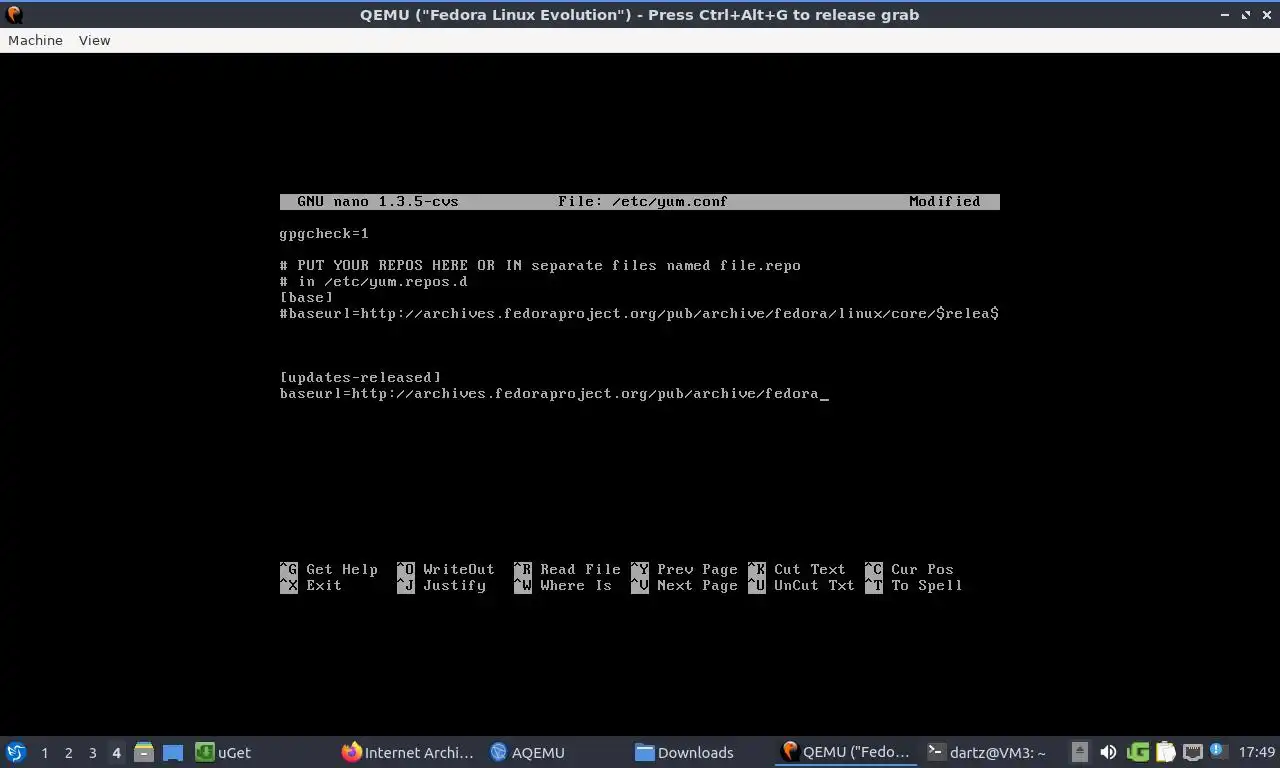Click the '^W Where Is' shortcut hint
This screenshot has height=768, width=1280.
[563, 585]
